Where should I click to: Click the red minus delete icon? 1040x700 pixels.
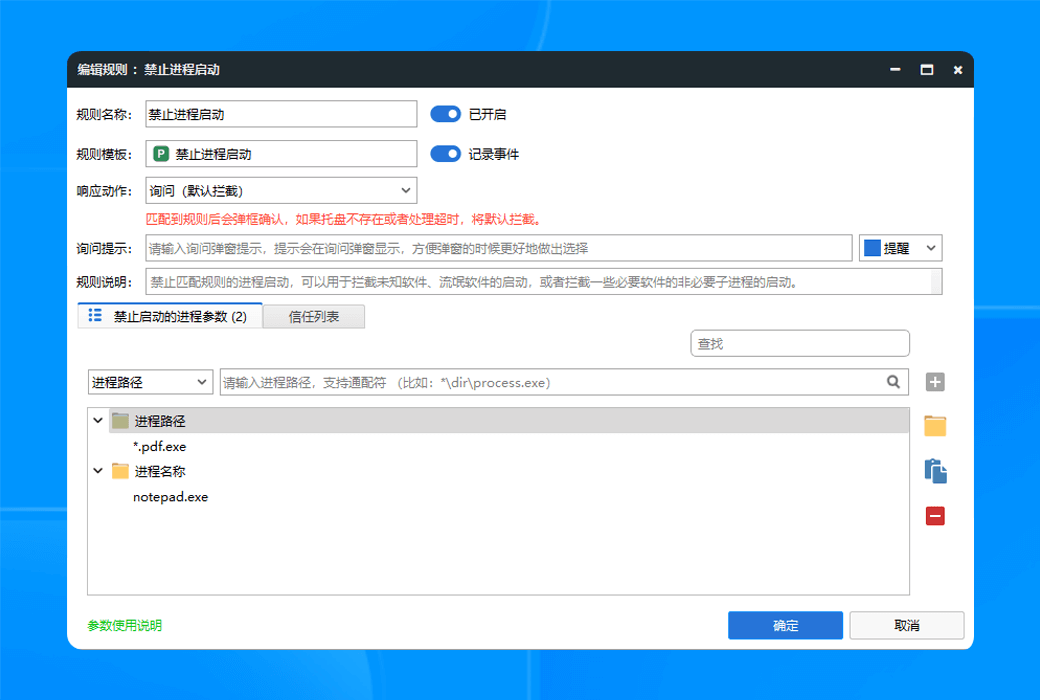[935, 516]
